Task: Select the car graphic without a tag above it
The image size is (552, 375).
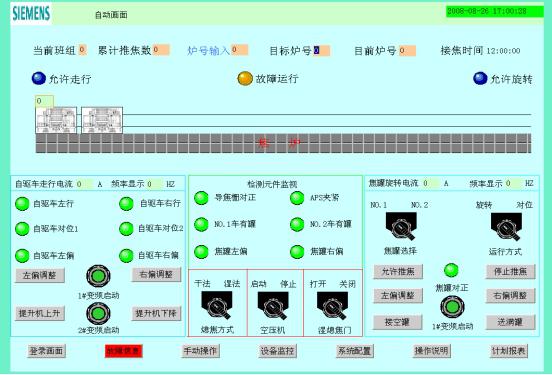Action: (102, 120)
